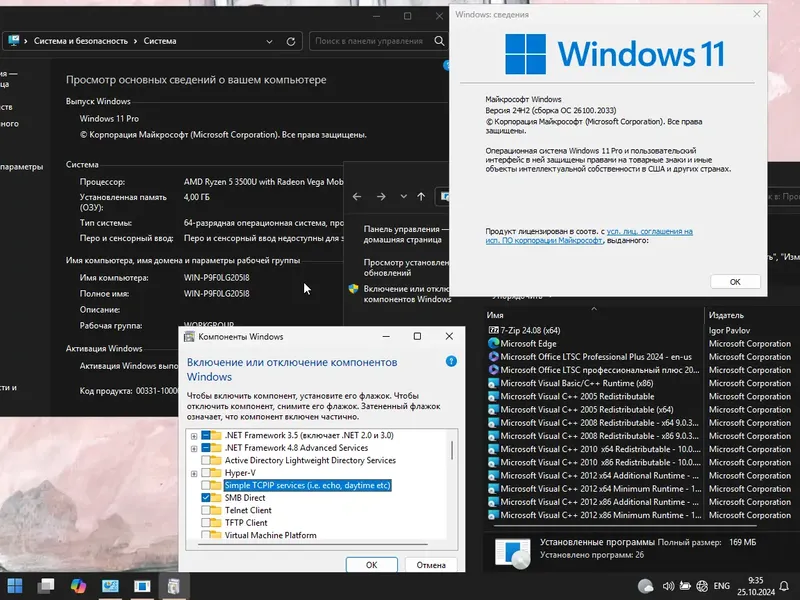The image size is (800, 600).
Task: Open the network globe tray icon
Action: pyautogui.click(x=703, y=586)
